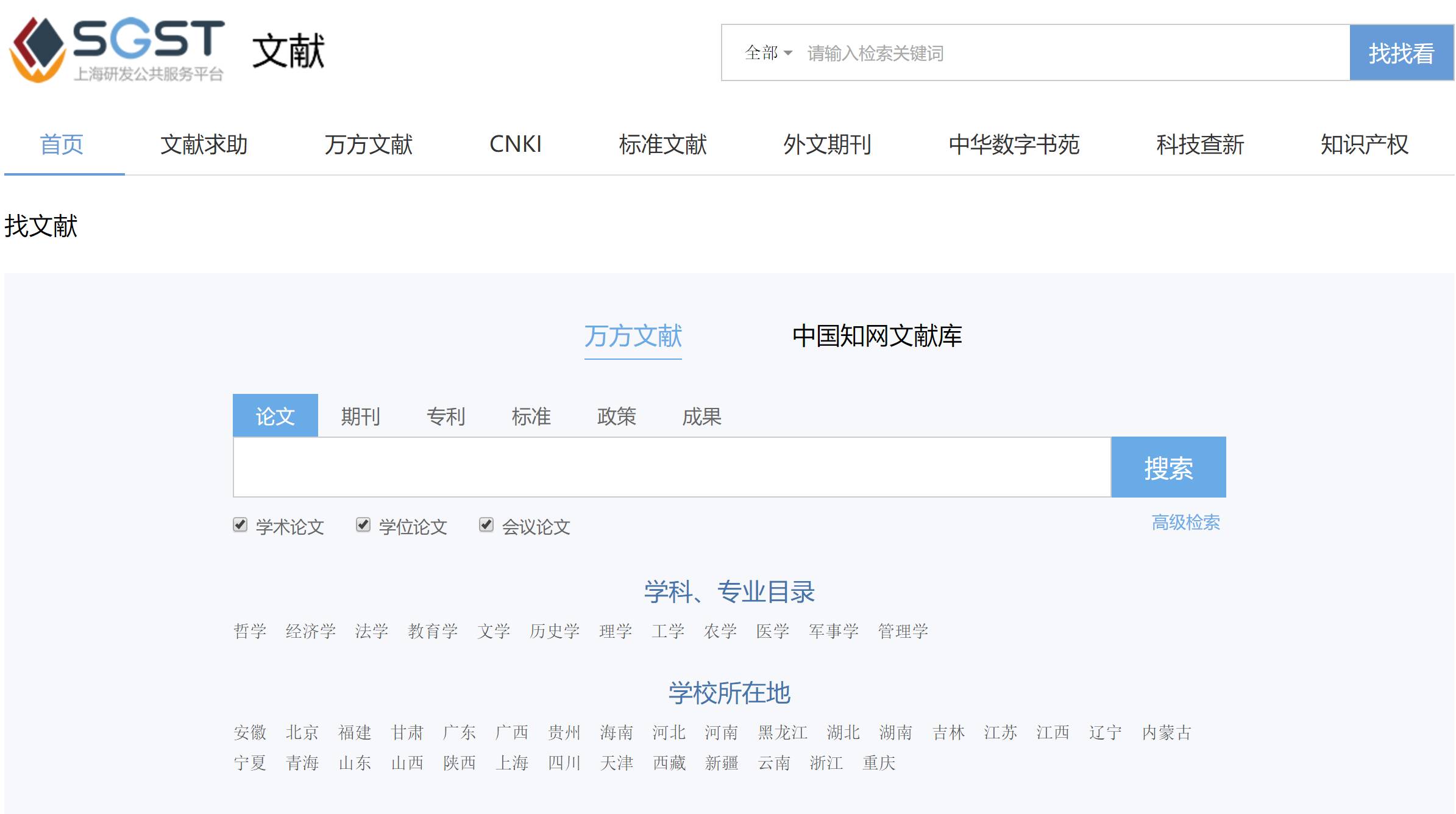The image size is (1456, 814).
Task: Filter schools by 上海
Action: (x=512, y=763)
